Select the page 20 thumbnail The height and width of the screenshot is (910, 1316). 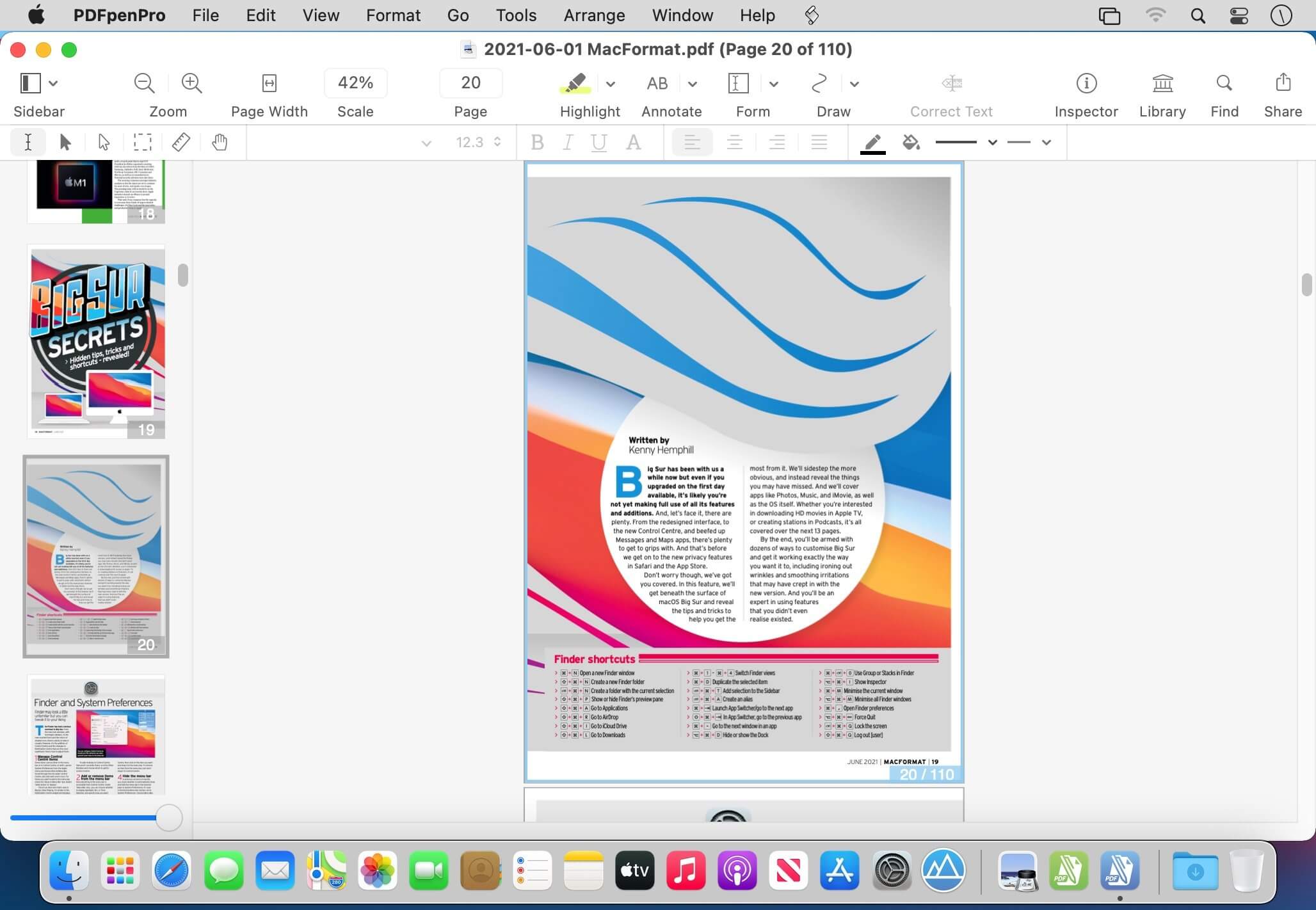tap(96, 556)
